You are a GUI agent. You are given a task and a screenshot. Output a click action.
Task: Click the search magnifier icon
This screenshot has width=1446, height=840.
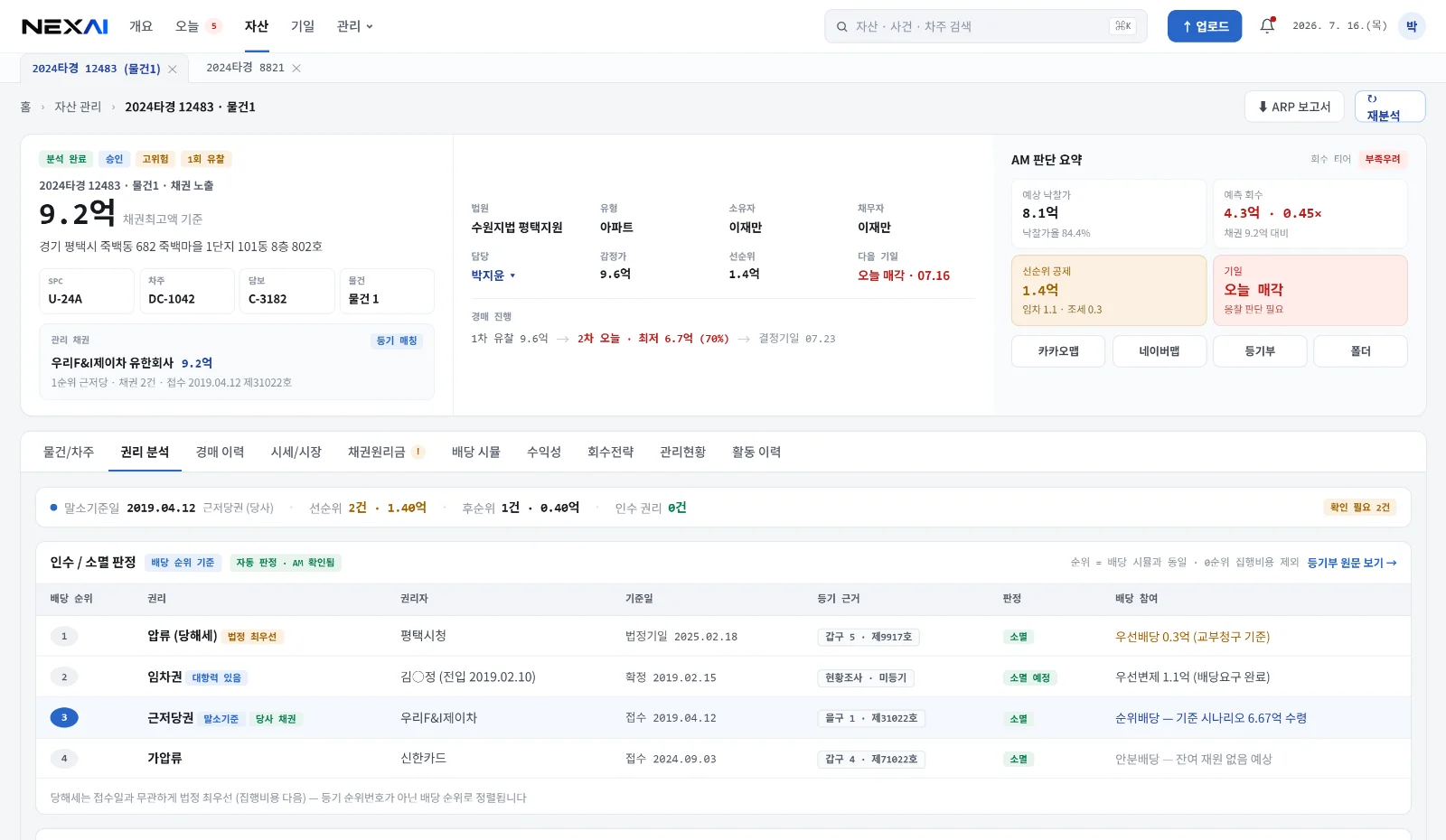841,26
